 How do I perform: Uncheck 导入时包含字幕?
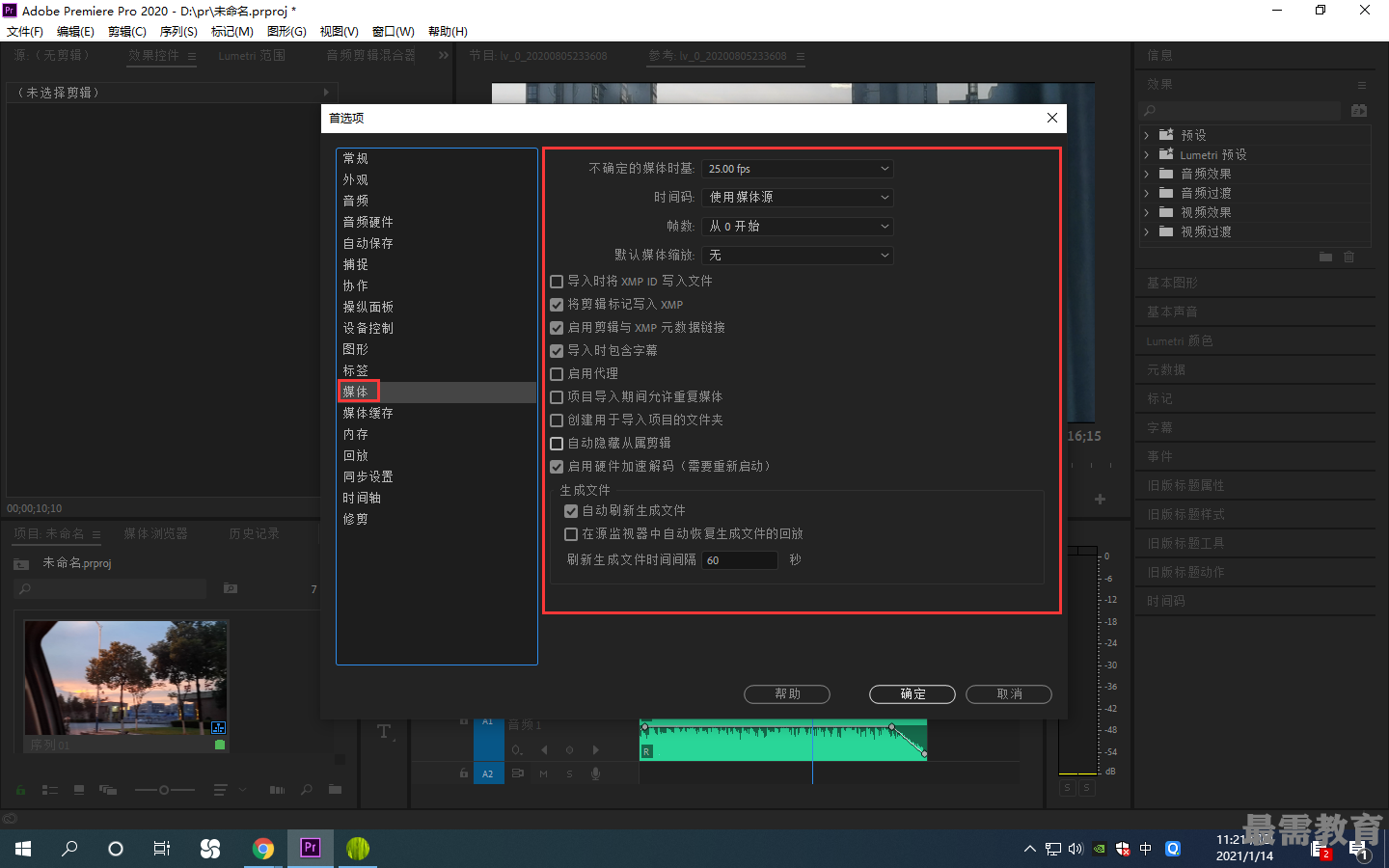[x=557, y=351]
